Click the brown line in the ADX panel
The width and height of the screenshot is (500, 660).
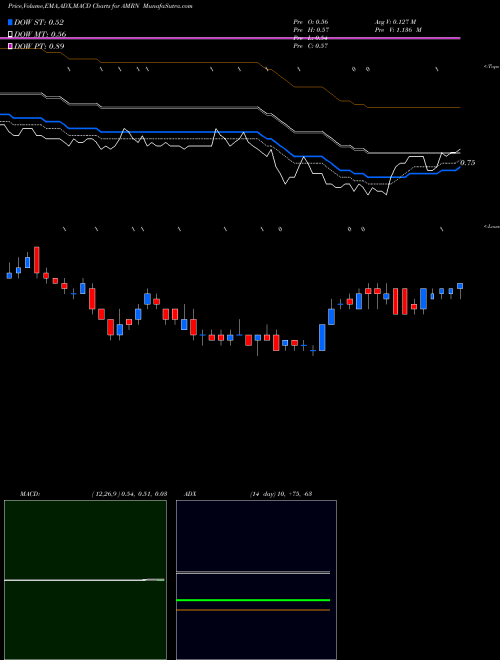point(253,610)
